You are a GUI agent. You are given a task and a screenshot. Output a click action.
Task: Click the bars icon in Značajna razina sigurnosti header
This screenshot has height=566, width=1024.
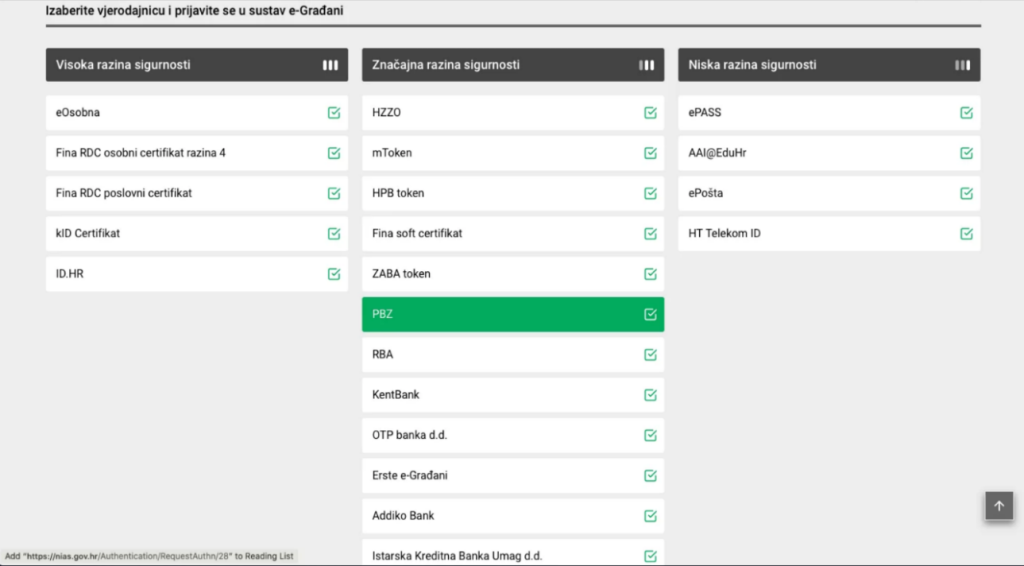pos(647,65)
